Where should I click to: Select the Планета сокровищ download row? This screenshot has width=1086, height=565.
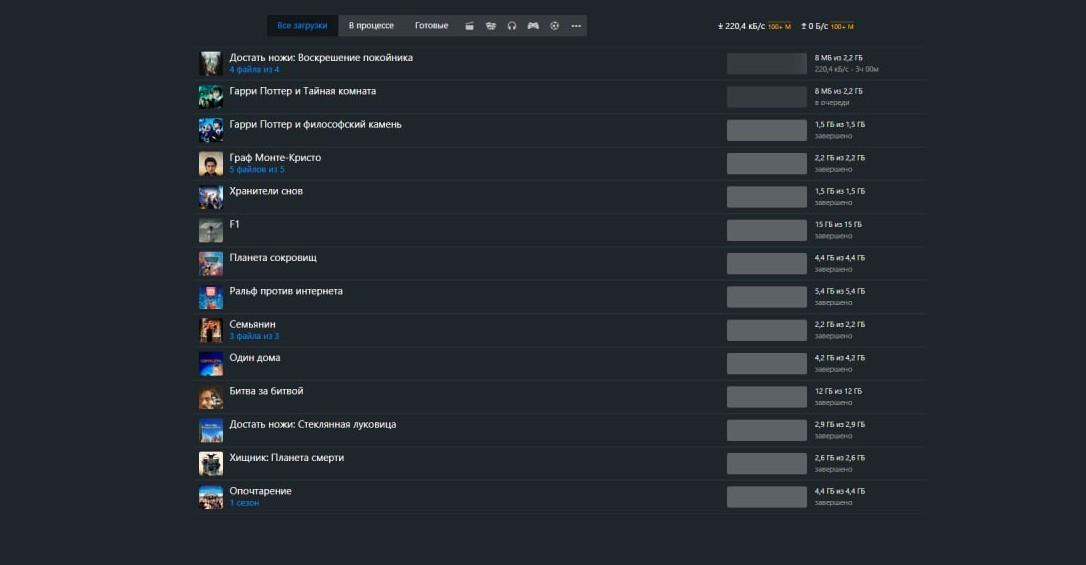[500, 264]
